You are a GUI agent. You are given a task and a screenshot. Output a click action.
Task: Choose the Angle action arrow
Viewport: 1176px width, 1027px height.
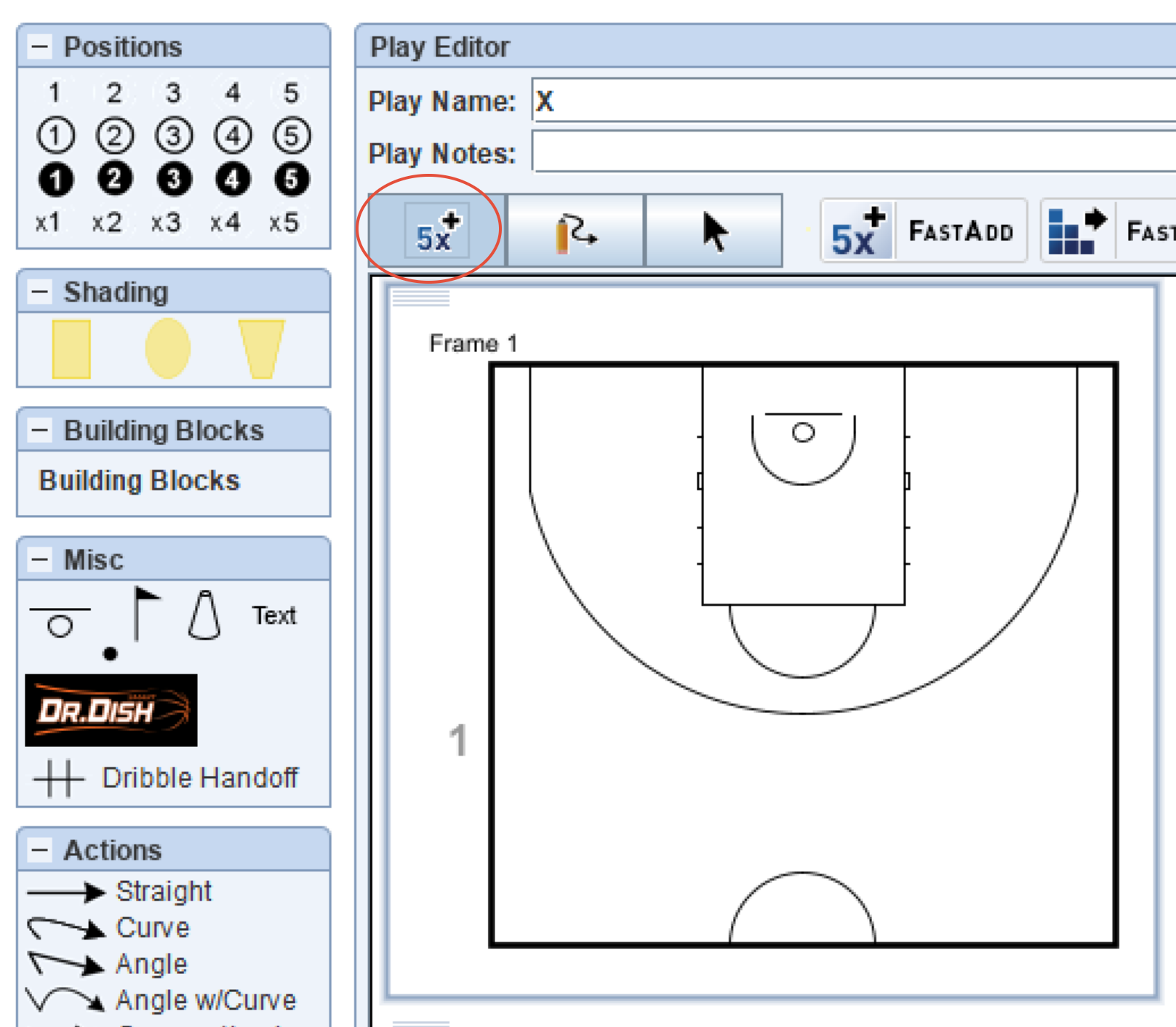[x=108, y=964]
